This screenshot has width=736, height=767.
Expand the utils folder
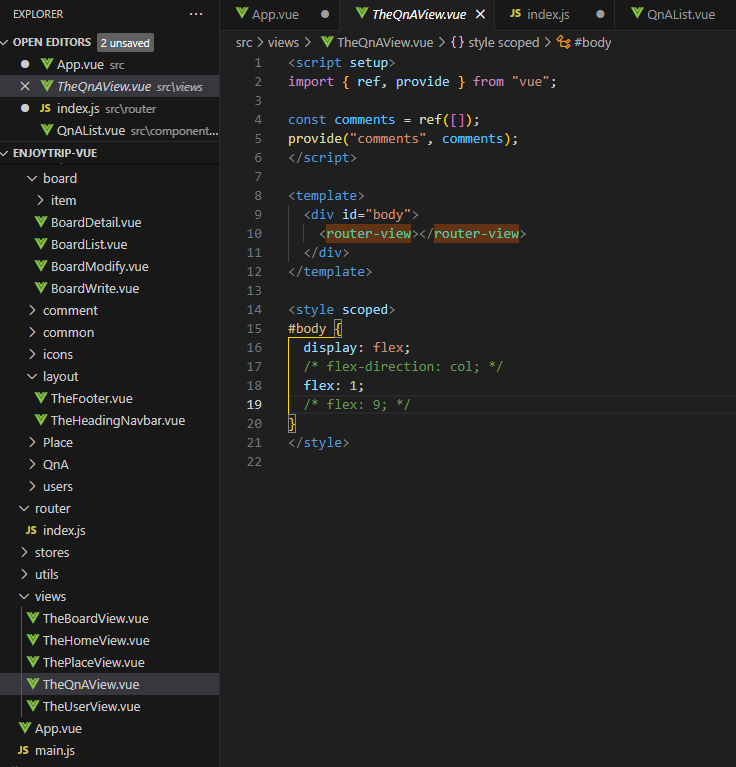pyautogui.click(x=24, y=575)
